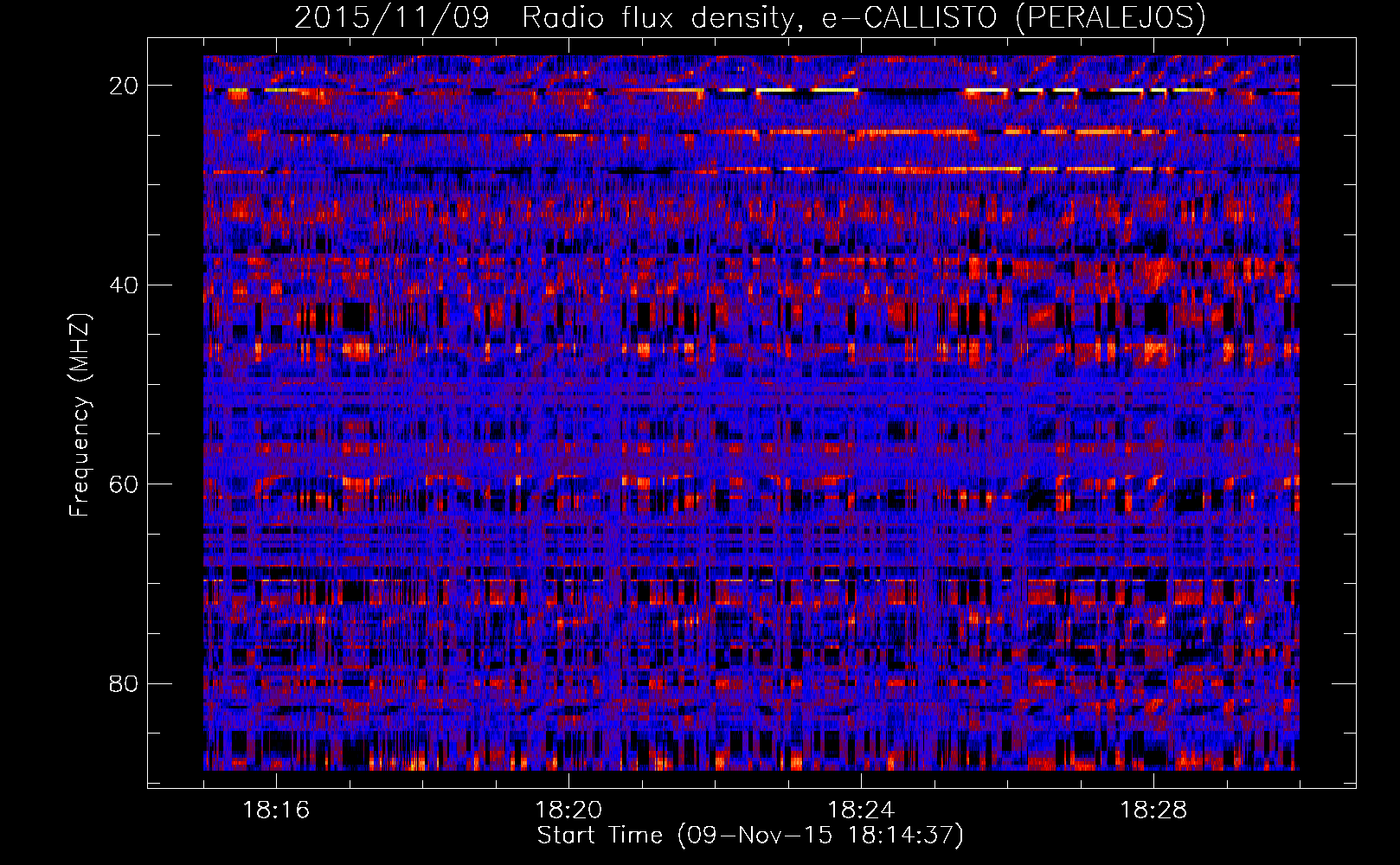1400x865 pixels.
Task: Click the 18:24 time tick label
Action: 861,811
